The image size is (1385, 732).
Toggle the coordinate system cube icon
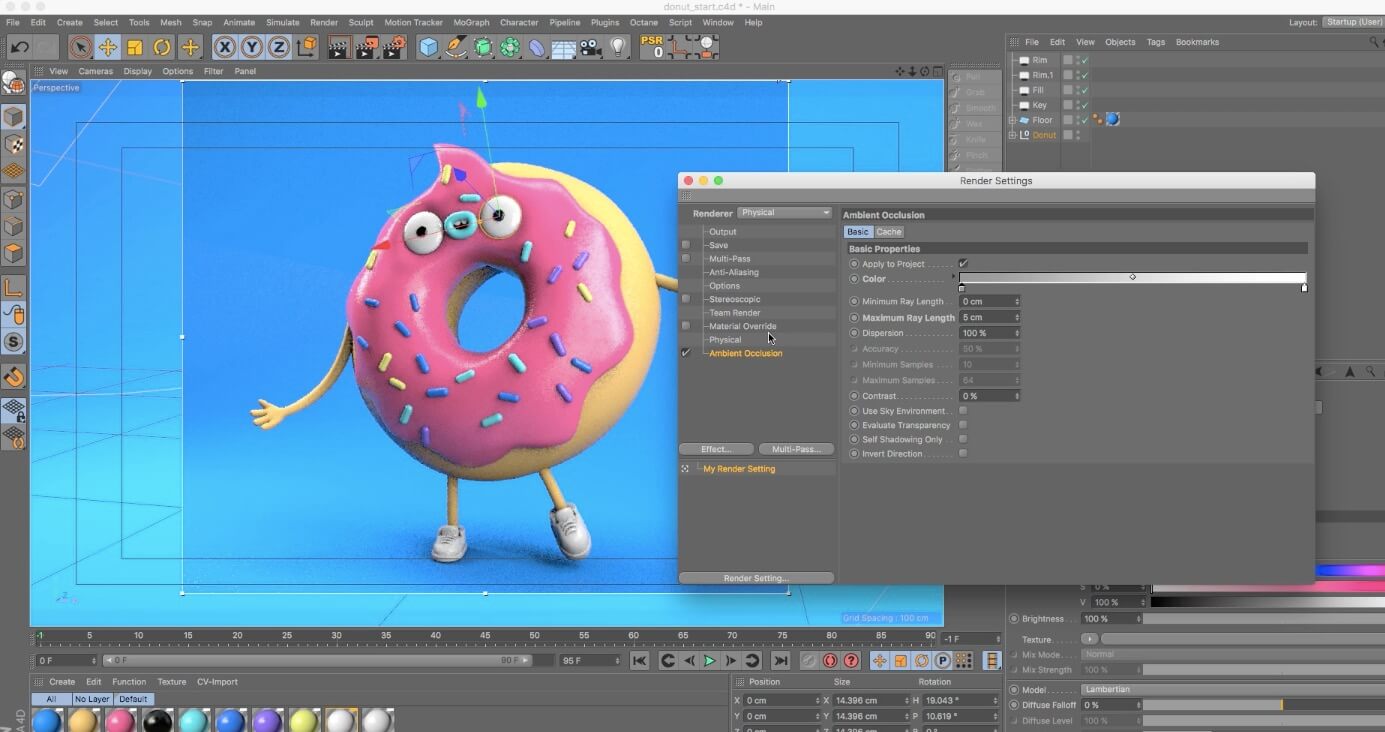tap(307, 47)
